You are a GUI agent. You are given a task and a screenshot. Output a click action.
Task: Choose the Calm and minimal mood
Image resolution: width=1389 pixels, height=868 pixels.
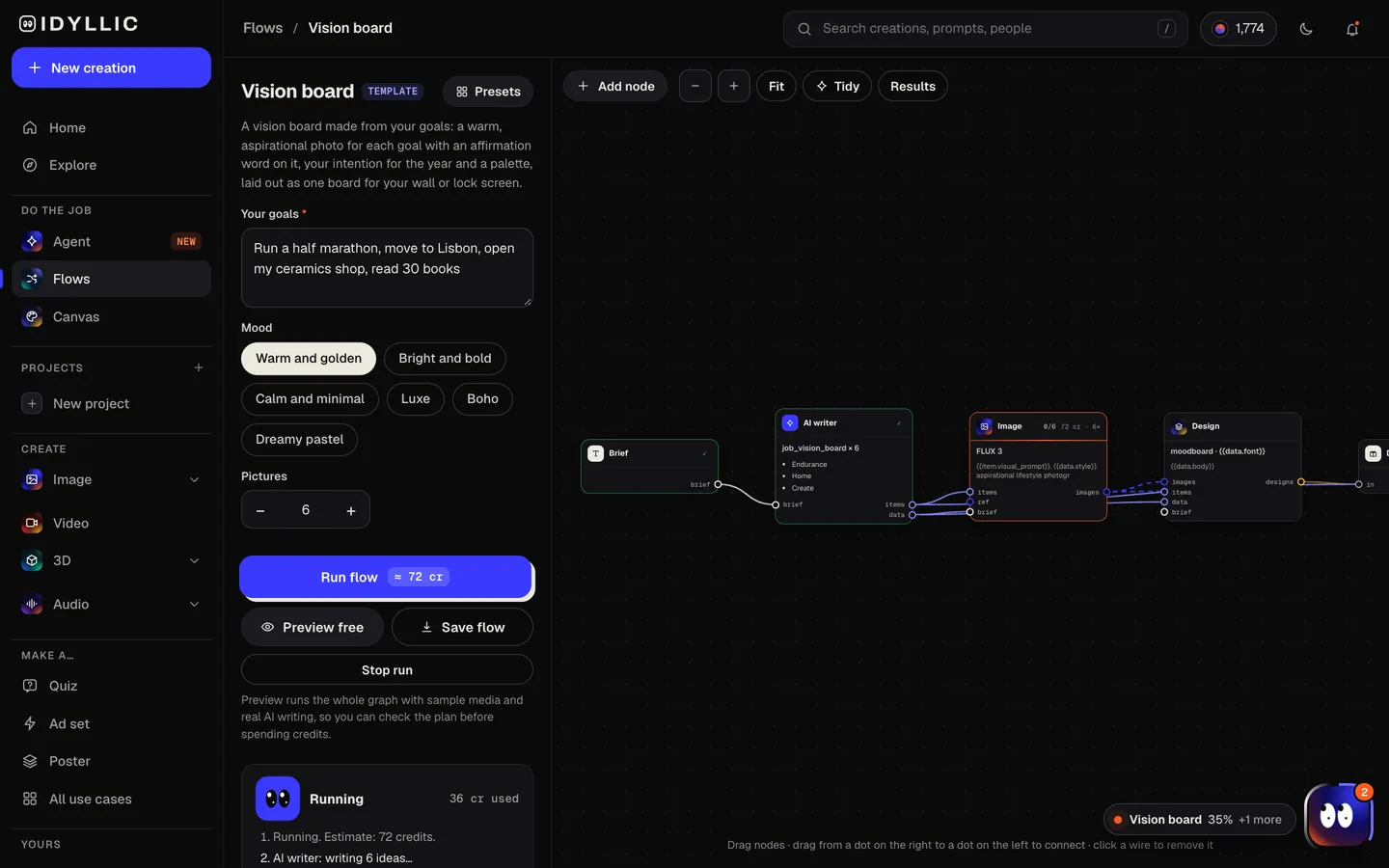[x=310, y=398]
